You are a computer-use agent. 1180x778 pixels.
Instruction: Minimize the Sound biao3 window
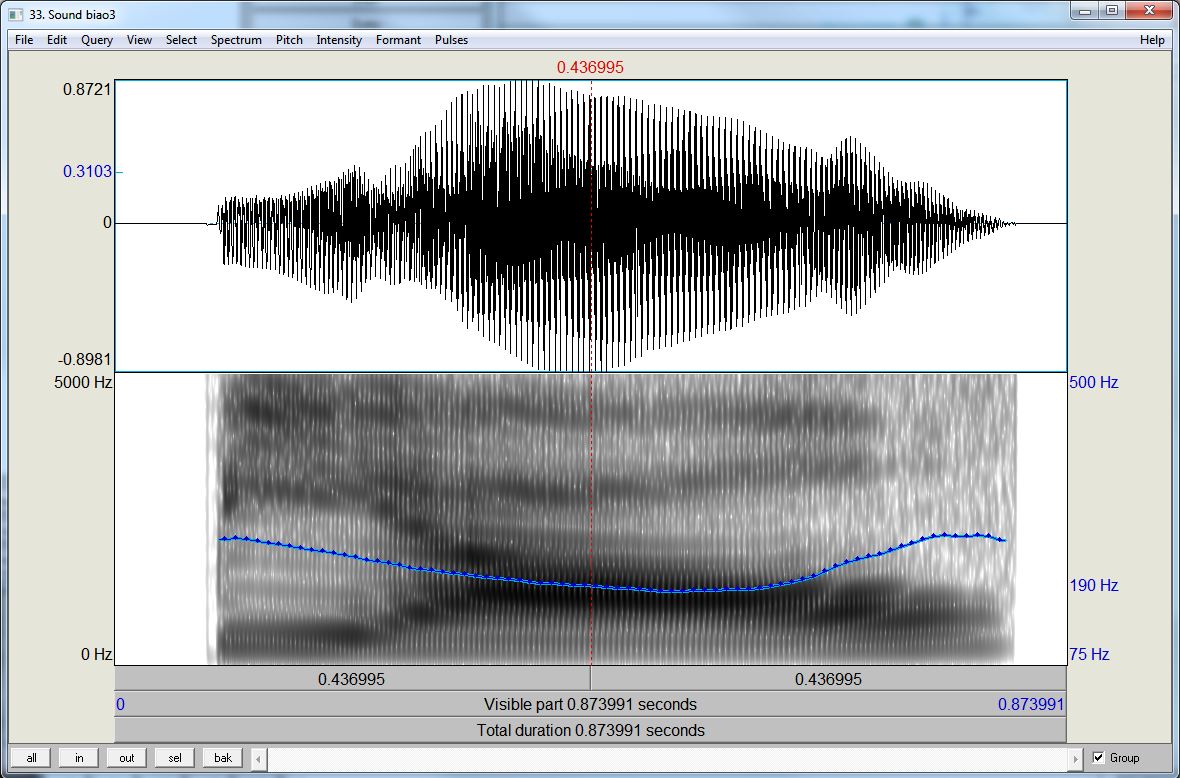click(x=1085, y=11)
